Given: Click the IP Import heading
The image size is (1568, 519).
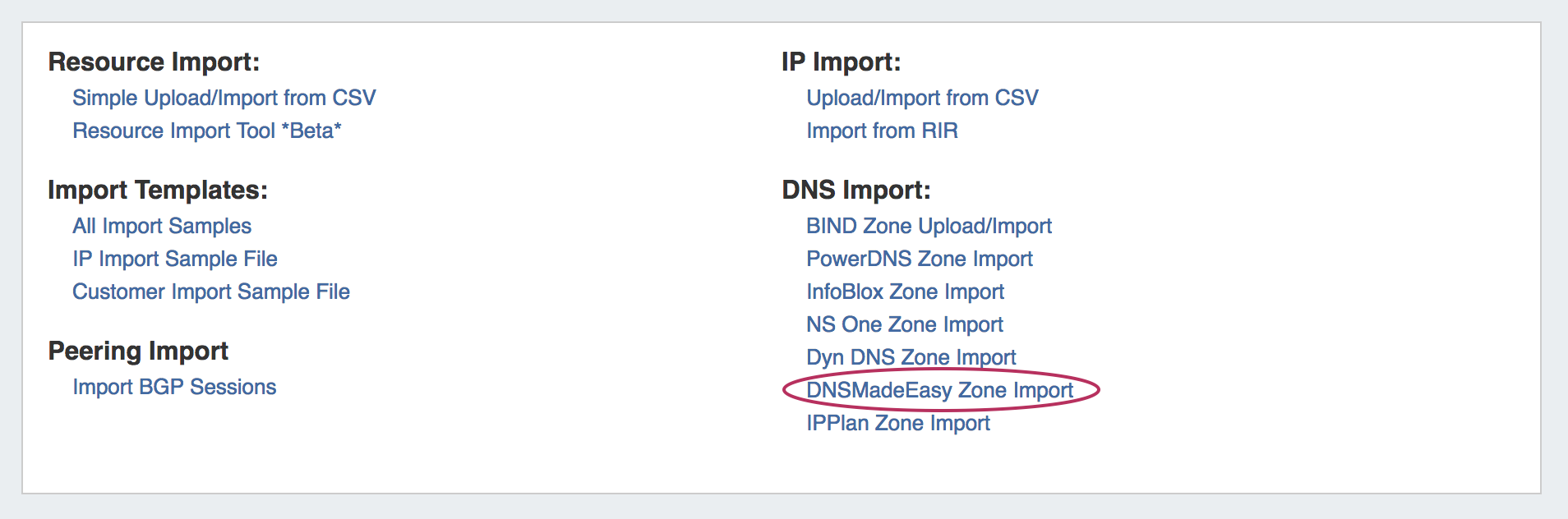Looking at the screenshot, I should [841, 62].
